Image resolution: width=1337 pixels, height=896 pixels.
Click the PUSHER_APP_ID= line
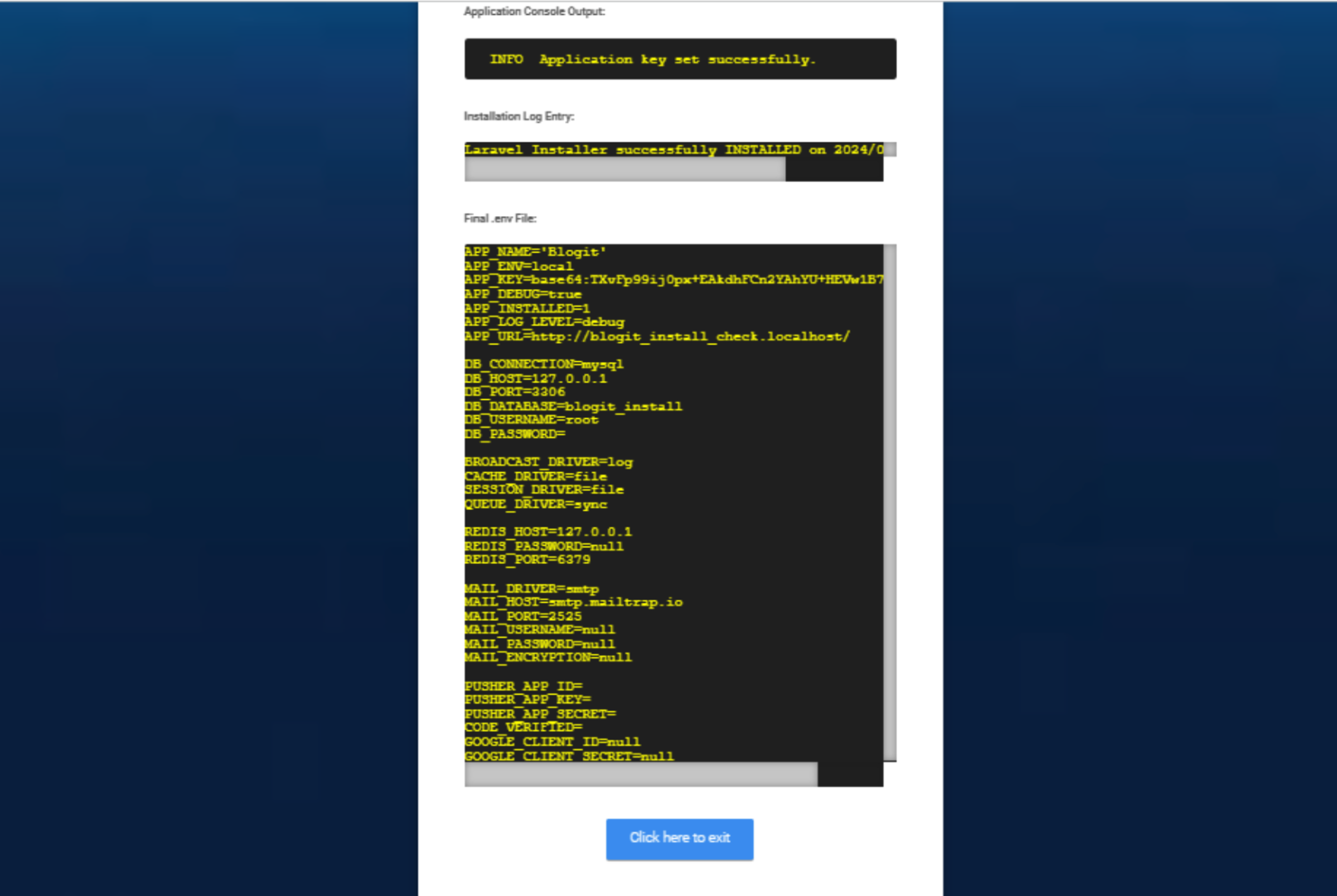pos(523,686)
